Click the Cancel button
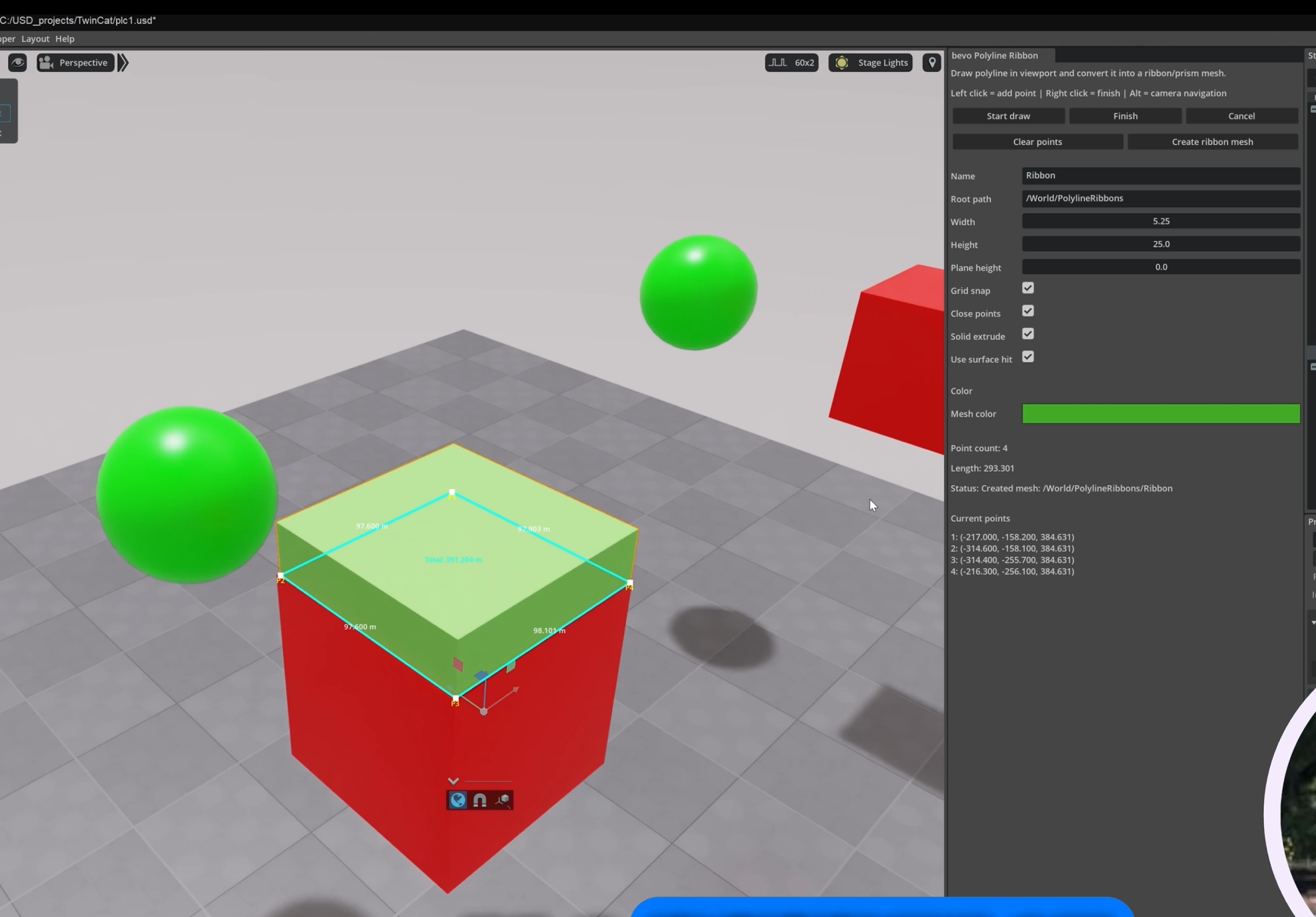1316x917 pixels. coord(1241,116)
